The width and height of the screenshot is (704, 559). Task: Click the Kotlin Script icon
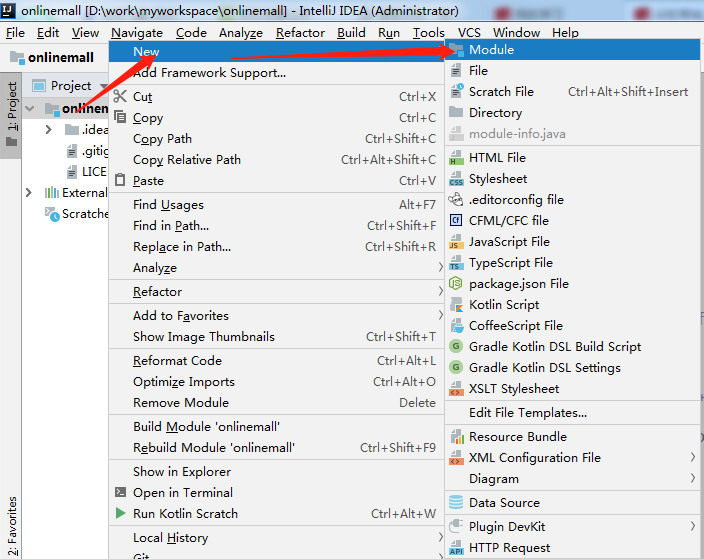point(456,305)
